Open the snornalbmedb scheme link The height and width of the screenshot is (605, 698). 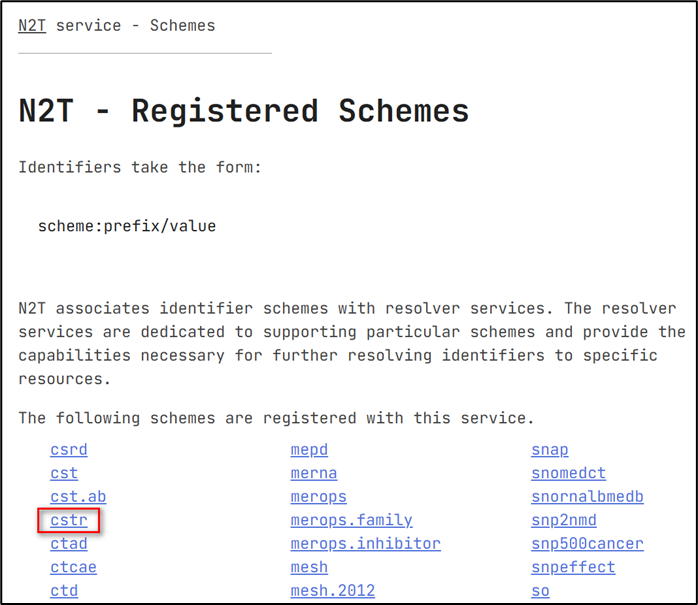pos(587,497)
